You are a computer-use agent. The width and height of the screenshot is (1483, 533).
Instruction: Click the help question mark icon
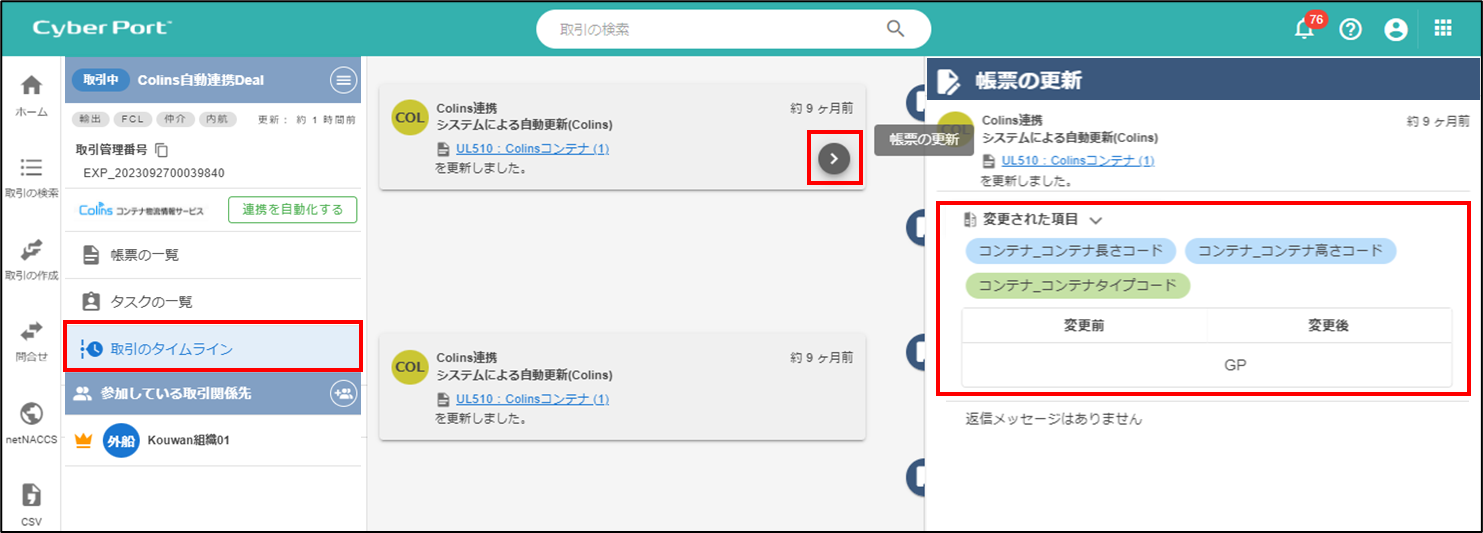[x=1350, y=29]
